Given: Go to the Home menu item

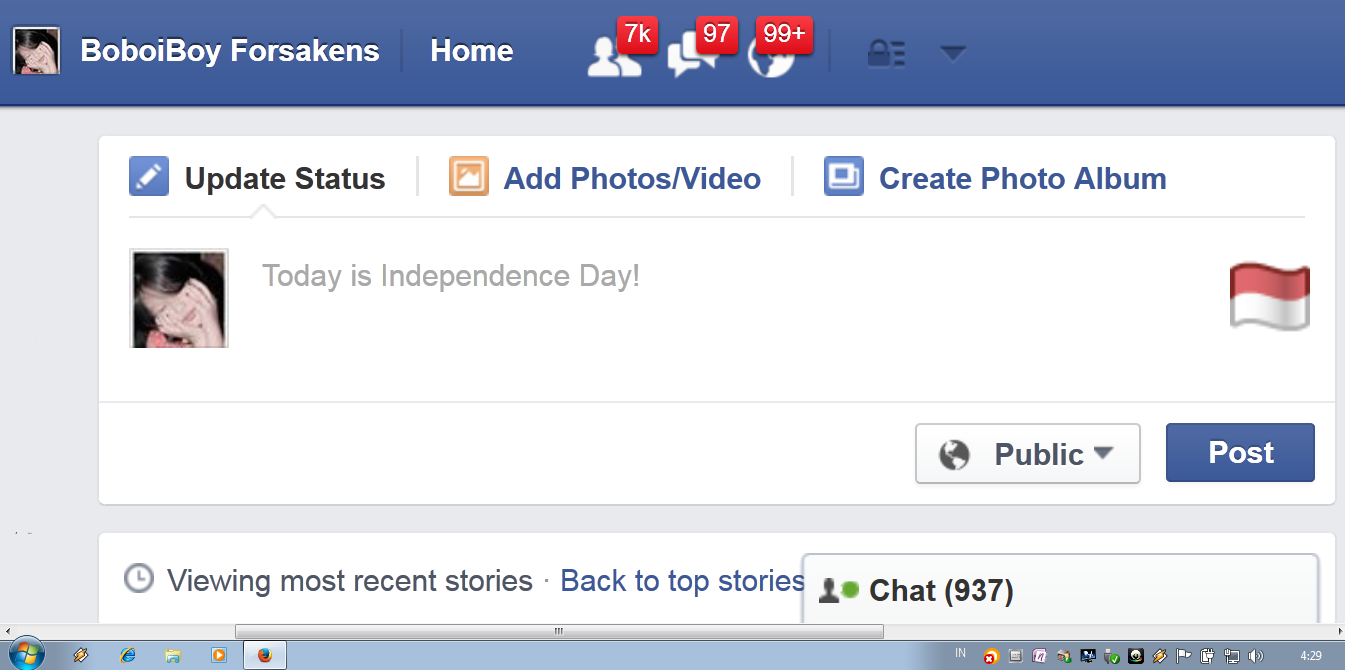Looking at the screenshot, I should [471, 51].
